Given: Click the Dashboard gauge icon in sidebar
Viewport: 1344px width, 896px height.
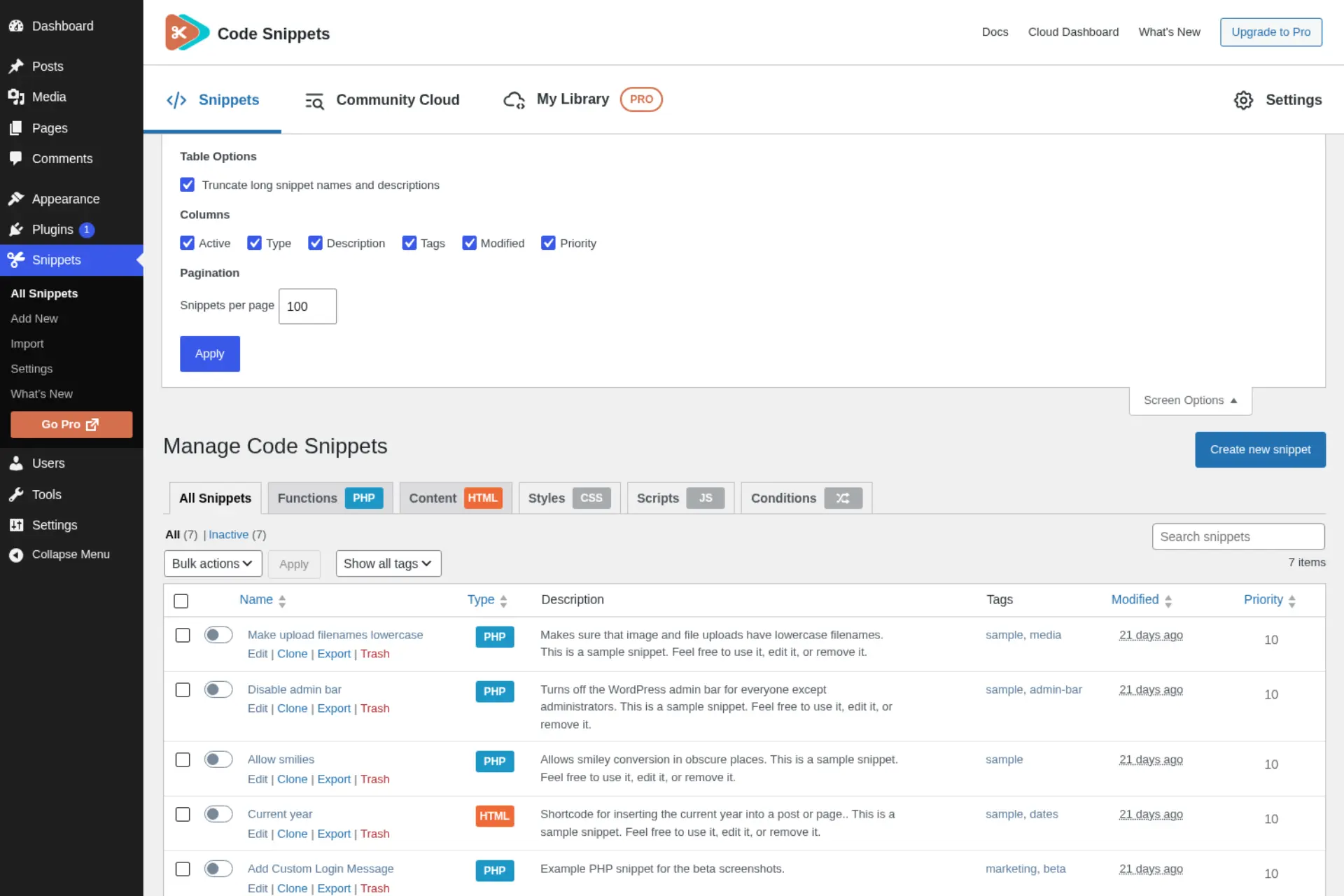Looking at the screenshot, I should pos(16,26).
